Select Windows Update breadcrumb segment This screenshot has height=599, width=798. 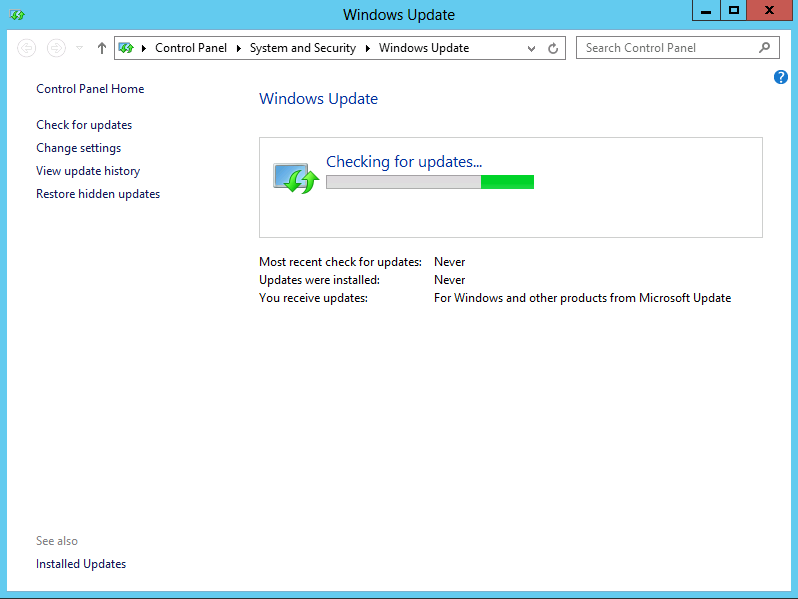pyautogui.click(x=424, y=48)
